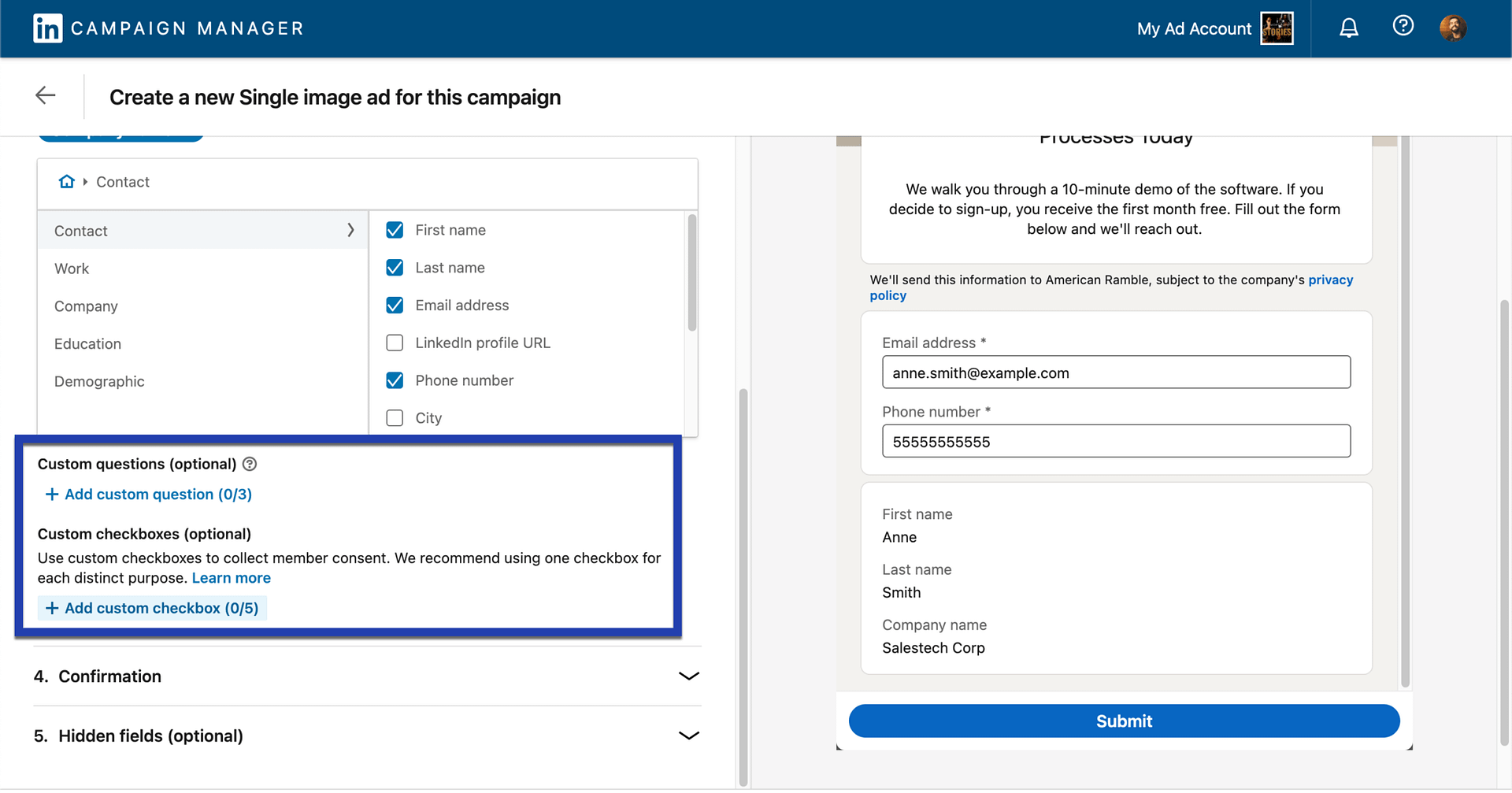Open the notifications bell
1512x793 pixels.
[1349, 28]
